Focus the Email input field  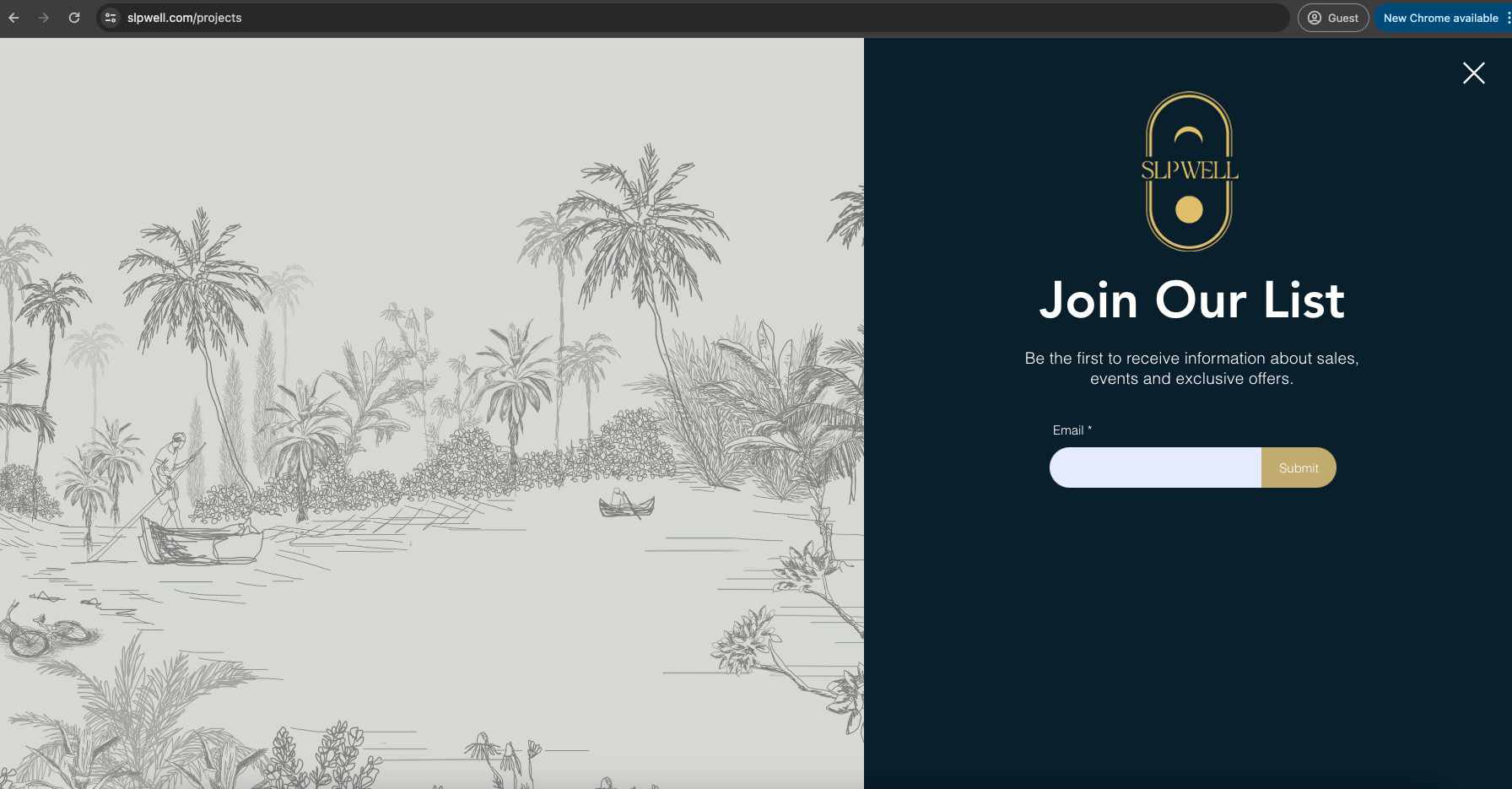tap(1155, 467)
